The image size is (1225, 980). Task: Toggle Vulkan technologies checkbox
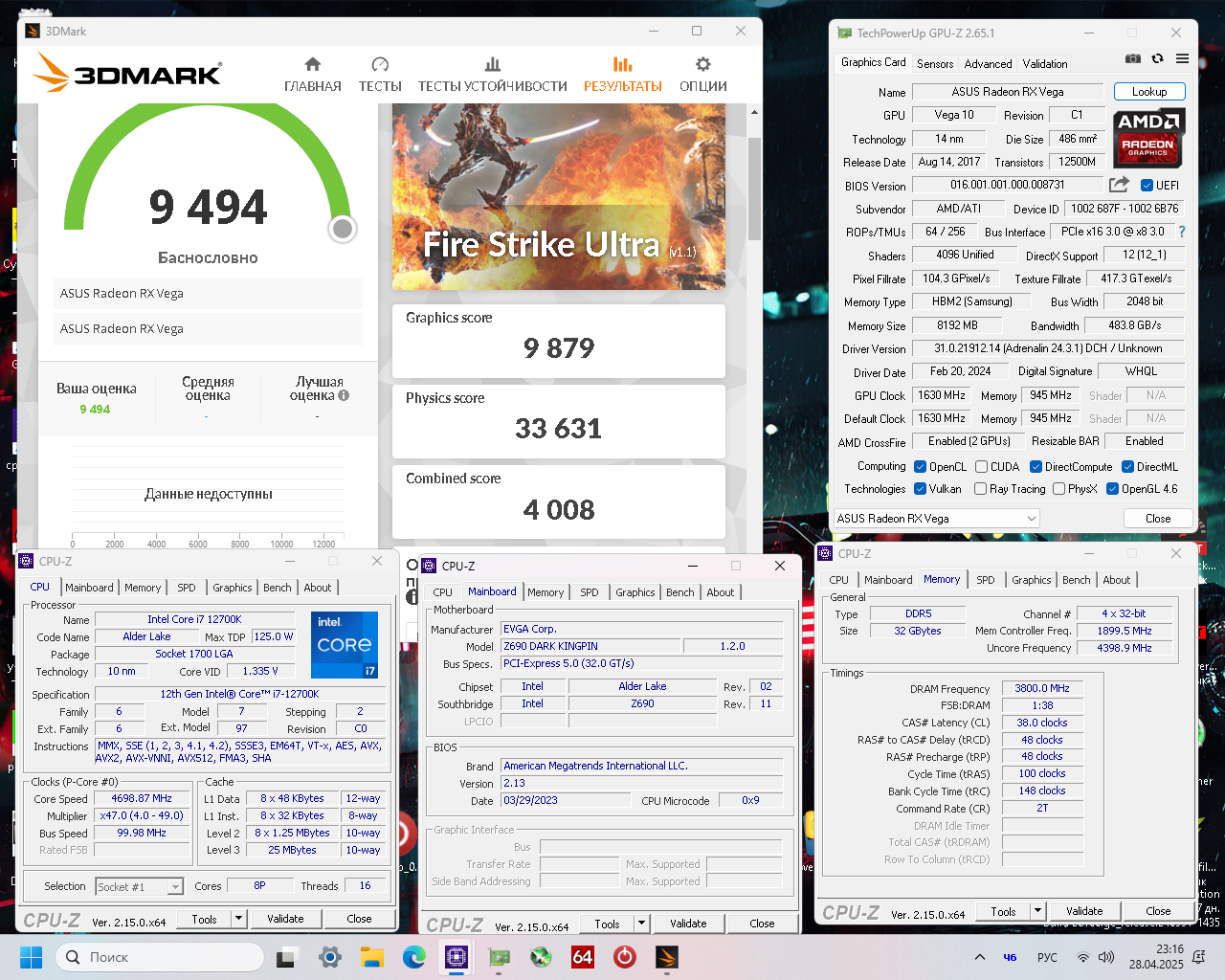coord(920,489)
